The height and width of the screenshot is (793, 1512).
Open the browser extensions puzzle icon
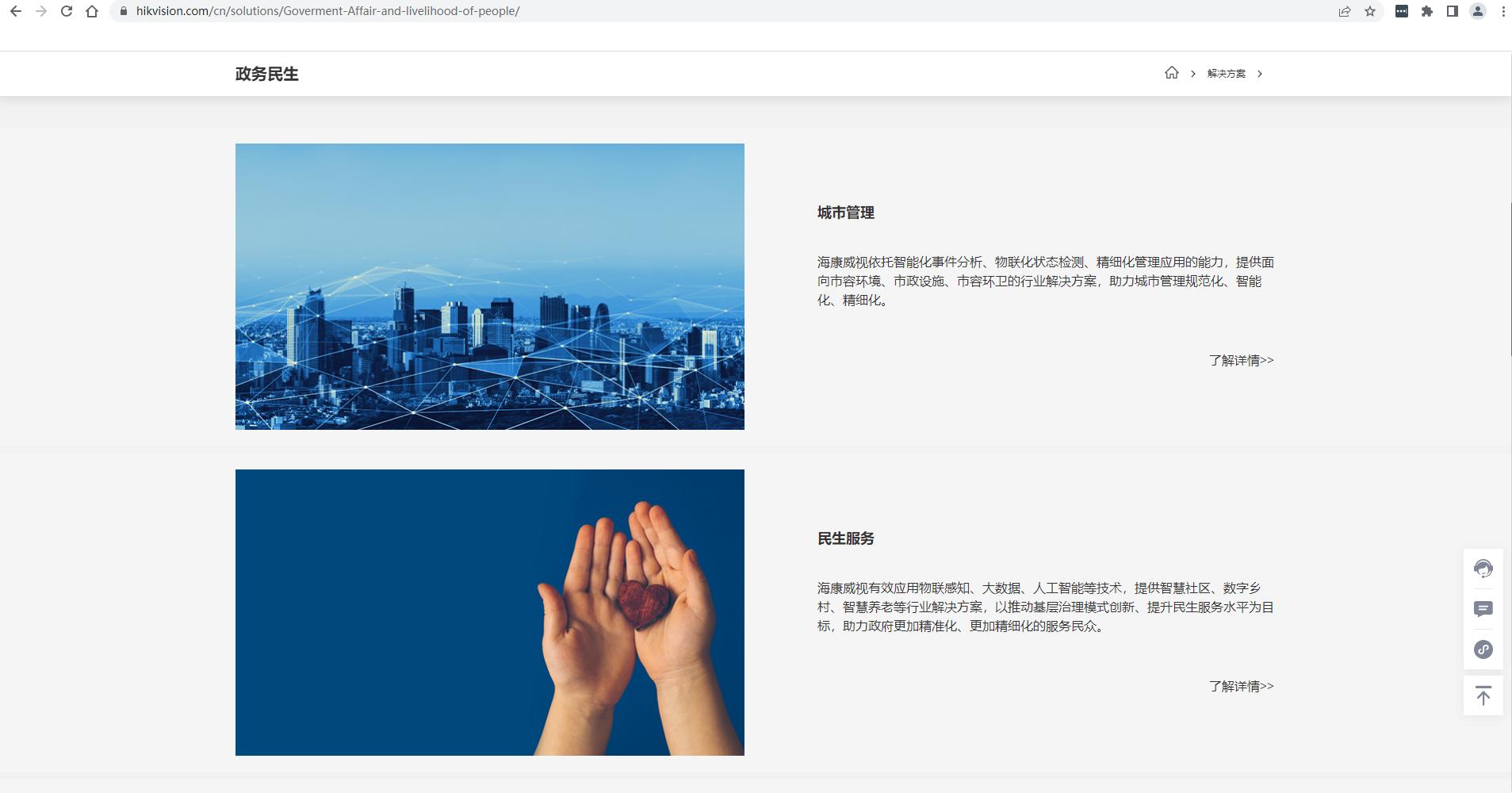coord(1425,11)
